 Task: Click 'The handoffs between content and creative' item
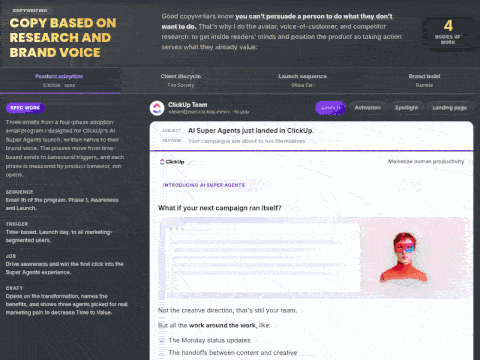[x=233, y=353]
